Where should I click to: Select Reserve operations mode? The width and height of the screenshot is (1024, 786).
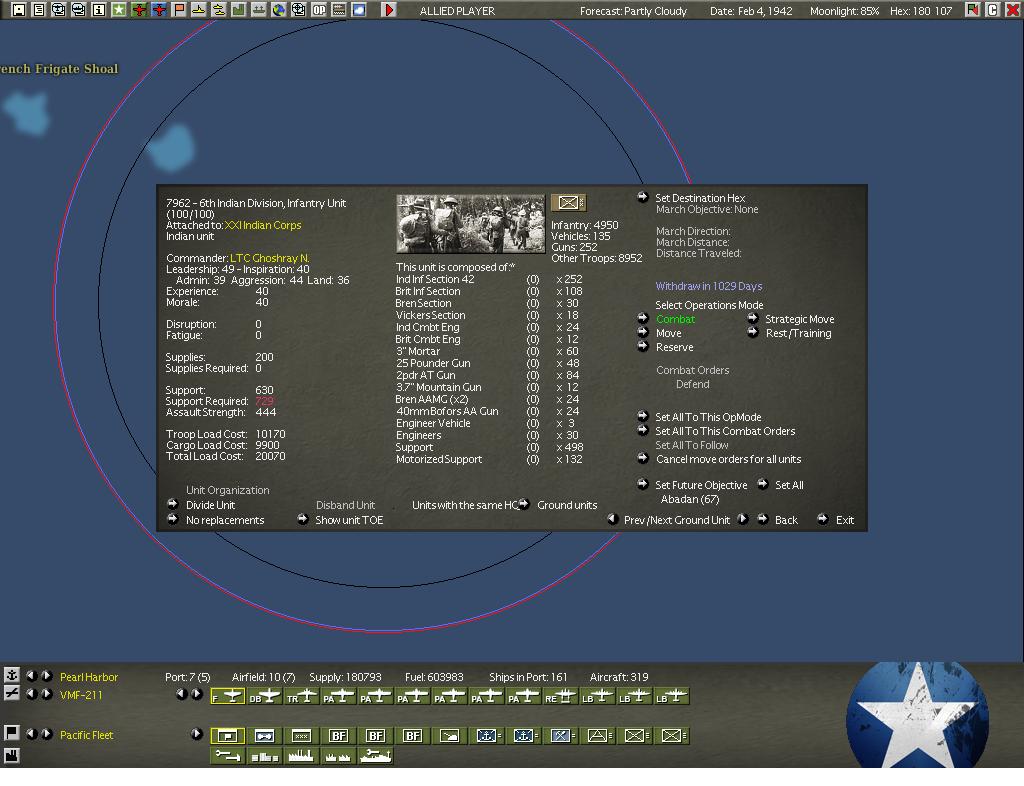tap(675, 347)
